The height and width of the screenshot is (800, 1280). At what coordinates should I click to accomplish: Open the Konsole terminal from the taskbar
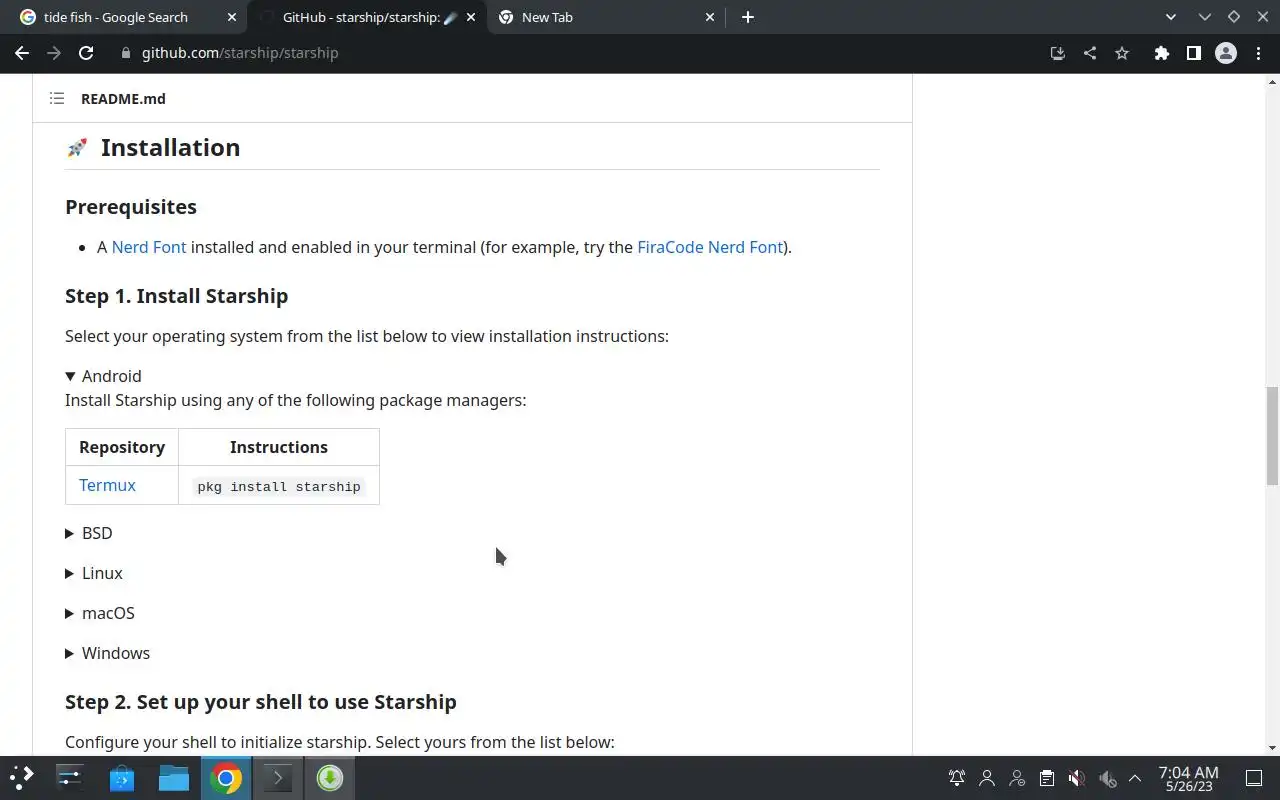click(x=278, y=777)
